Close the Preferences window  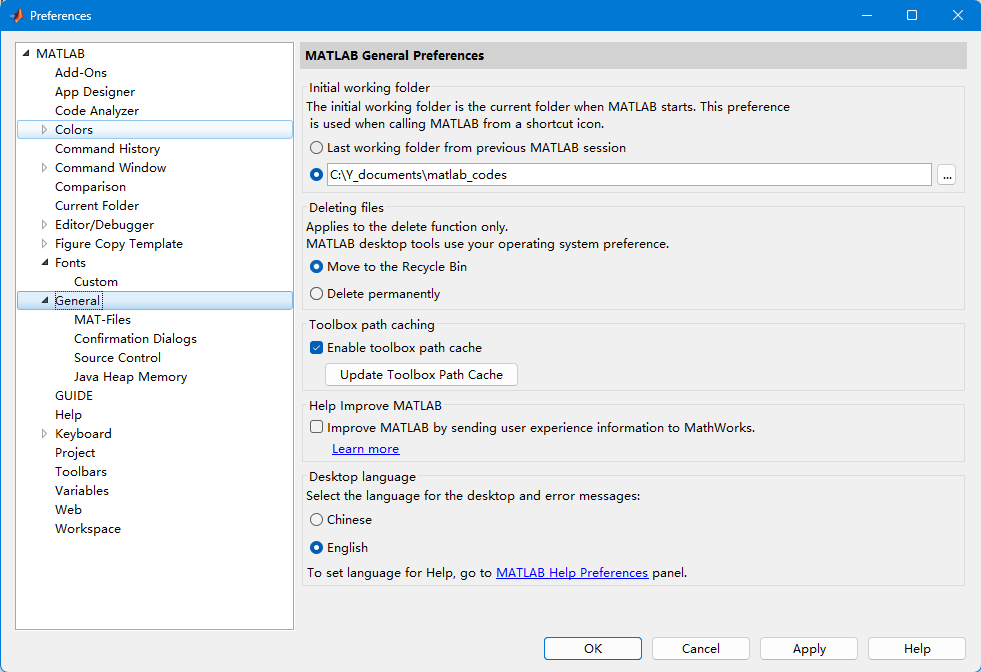pyautogui.click(x=958, y=15)
